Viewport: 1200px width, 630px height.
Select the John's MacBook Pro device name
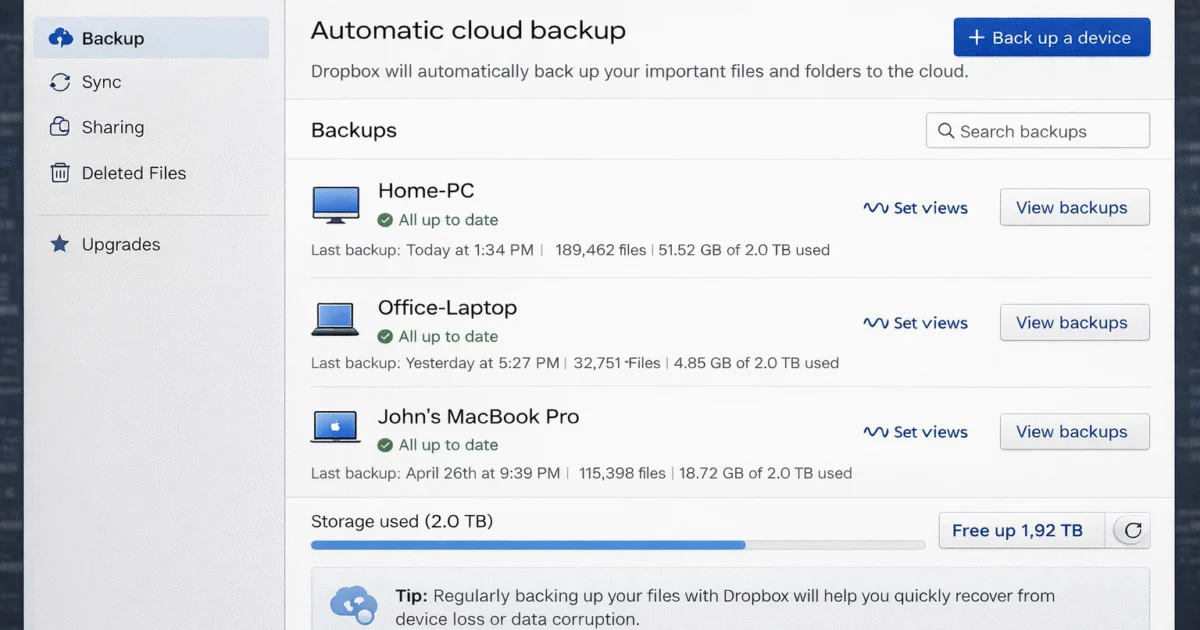[479, 416]
